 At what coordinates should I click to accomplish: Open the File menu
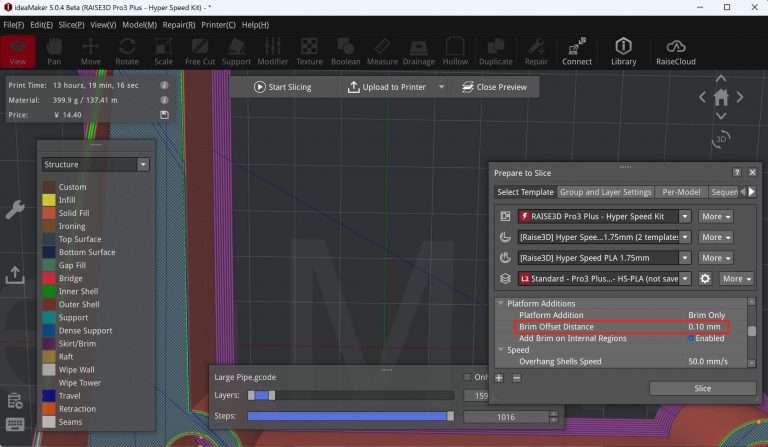tap(13, 24)
